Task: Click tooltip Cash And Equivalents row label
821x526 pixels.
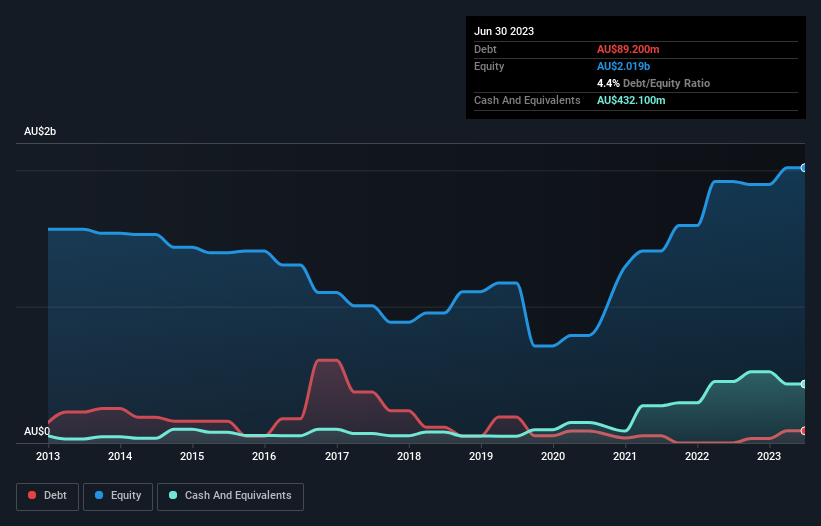Action: tap(527, 100)
